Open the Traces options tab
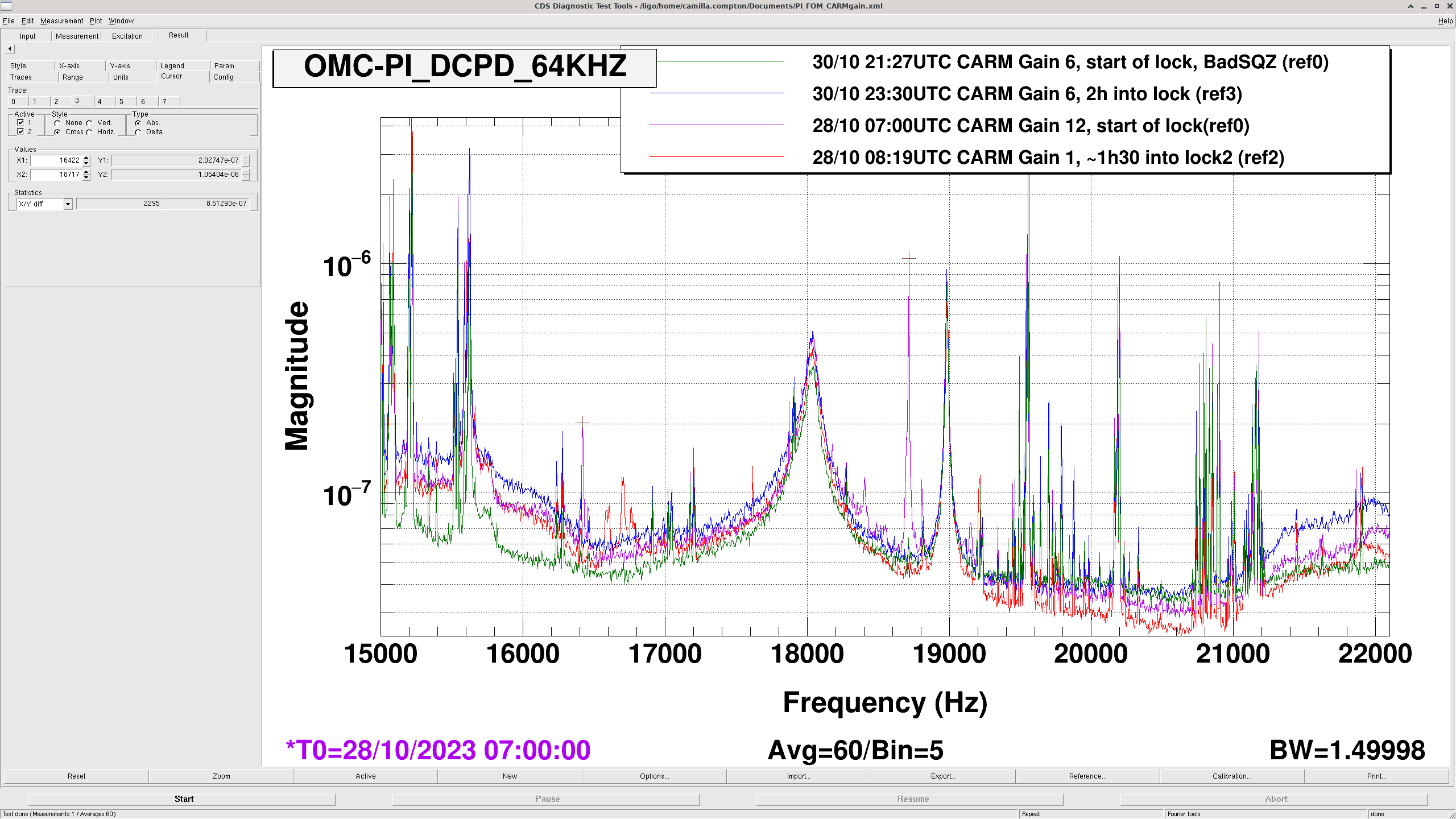Screen dimensions: 1456x819 [21, 77]
